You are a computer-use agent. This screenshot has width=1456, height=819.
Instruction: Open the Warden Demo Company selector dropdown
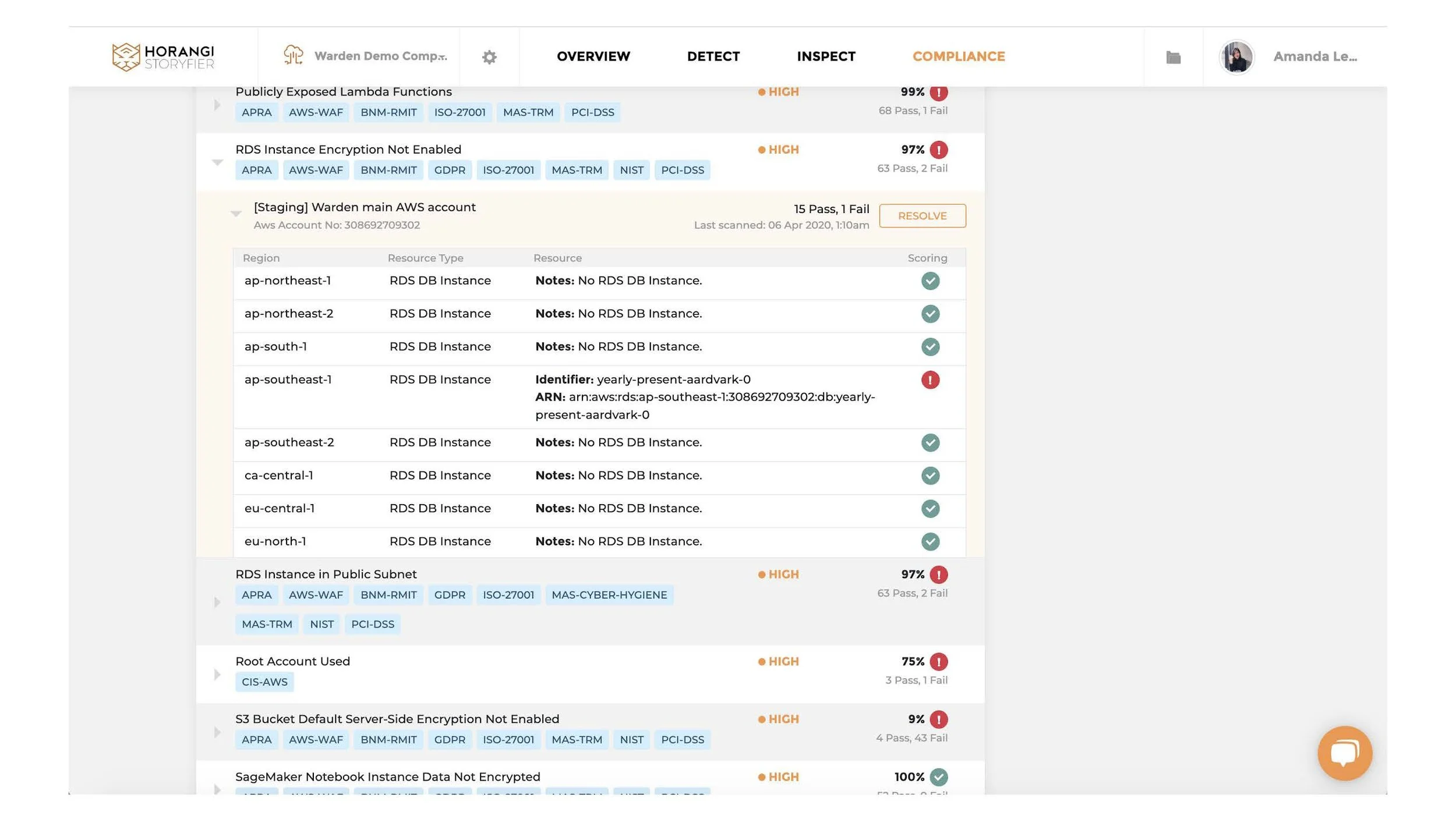click(381, 56)
